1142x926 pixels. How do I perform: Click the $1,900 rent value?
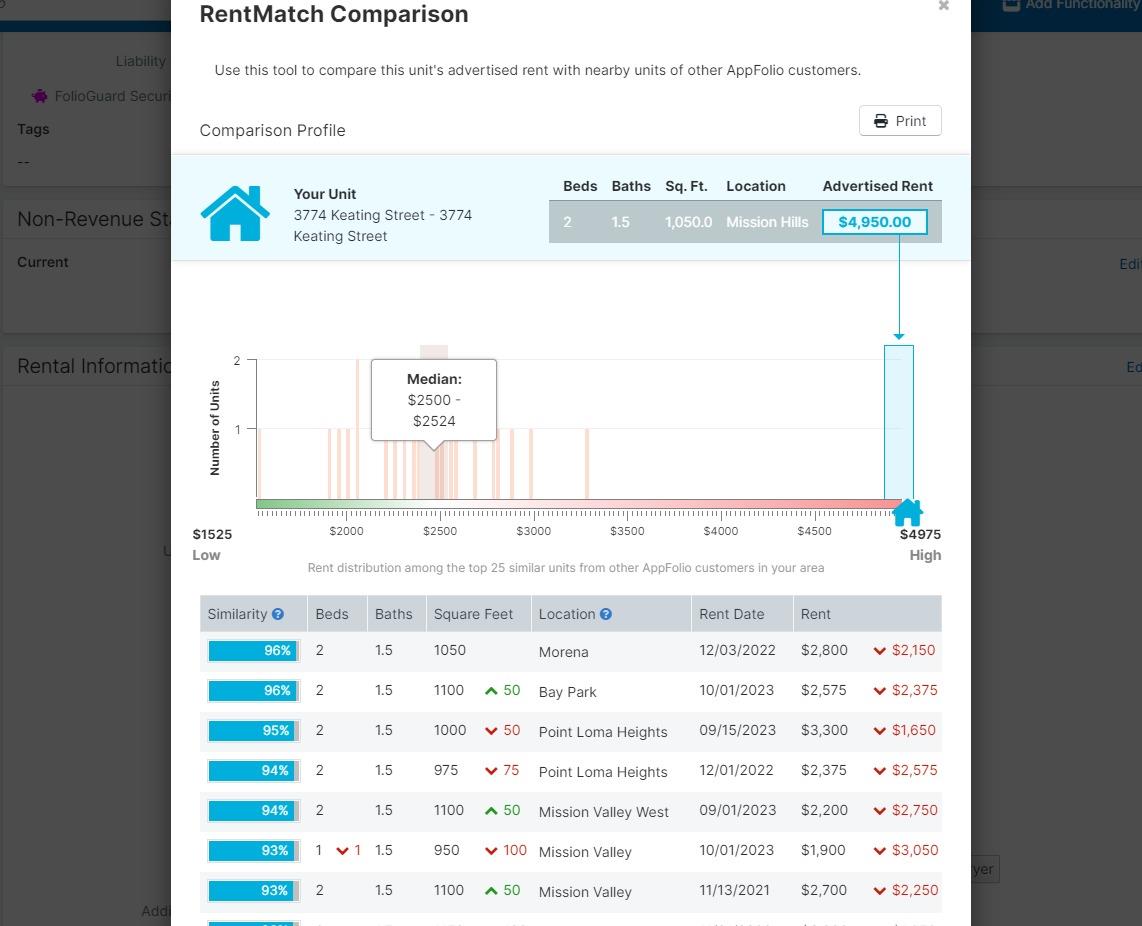[x=823, y=851]
